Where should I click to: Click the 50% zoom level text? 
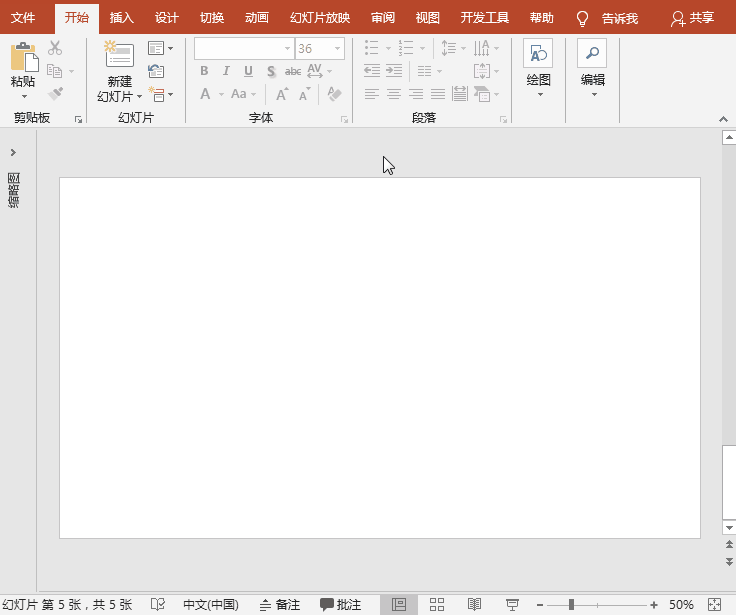(x=681, y=604)
